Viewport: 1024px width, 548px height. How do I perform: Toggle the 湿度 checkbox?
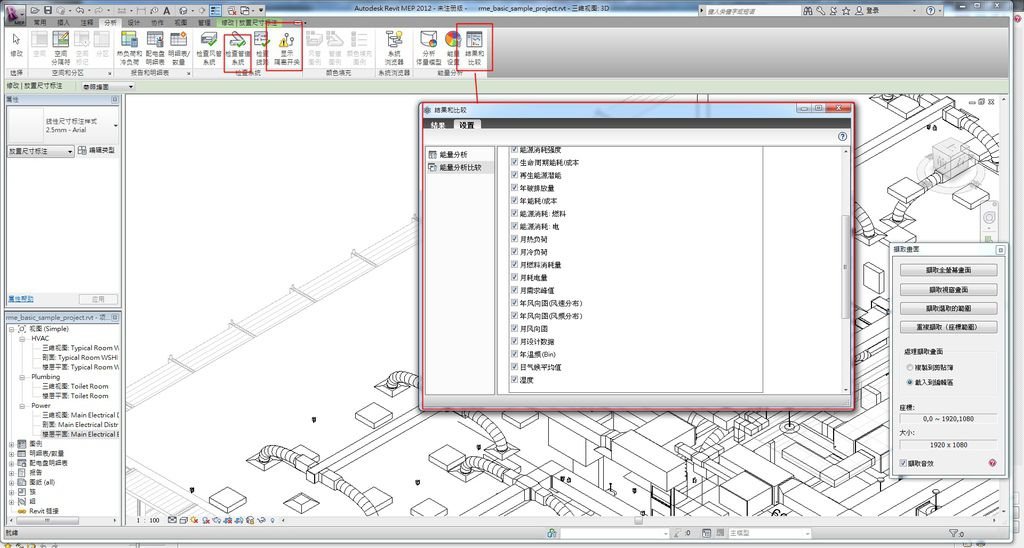pos(515,379)
